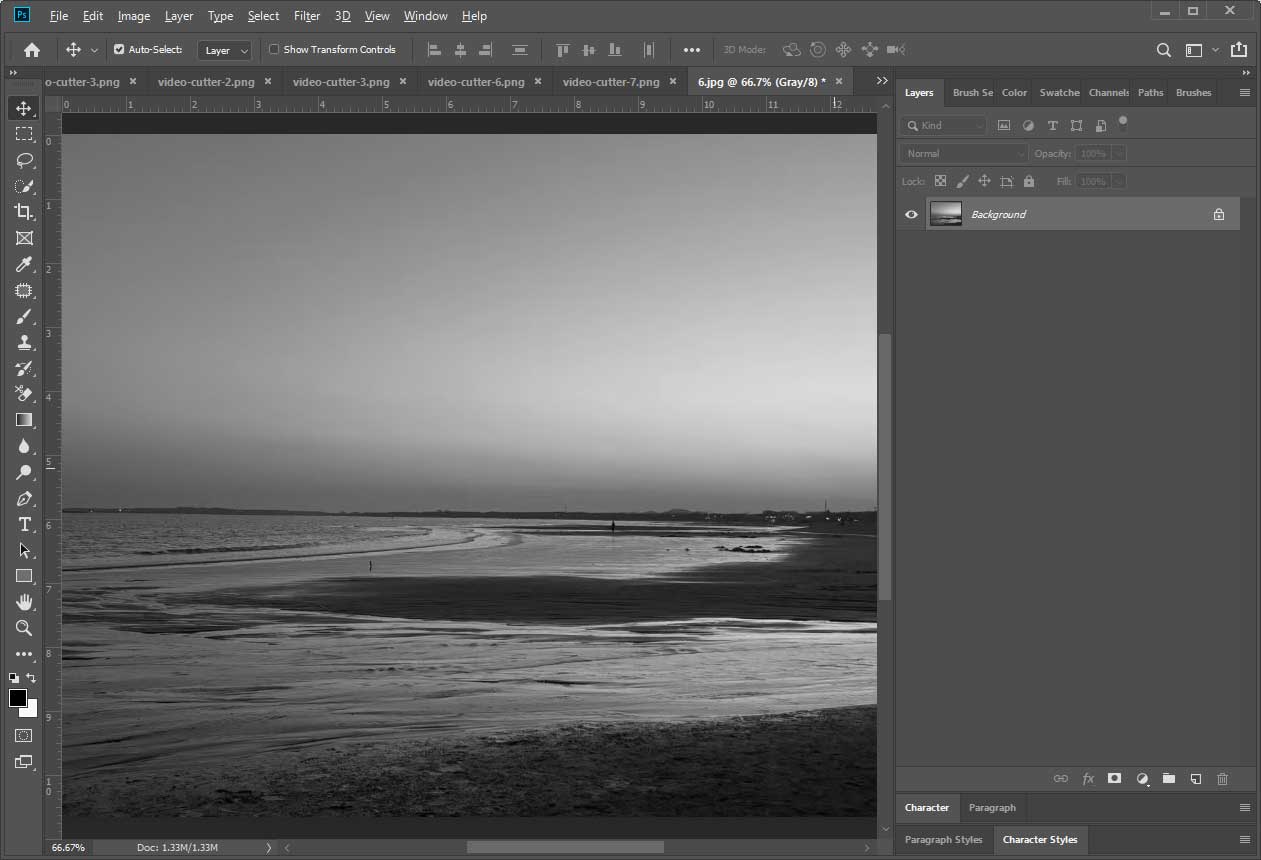Hide the Background layer visibility
1261x860 pixels.
pyautogui.click(x=911, y=214)
